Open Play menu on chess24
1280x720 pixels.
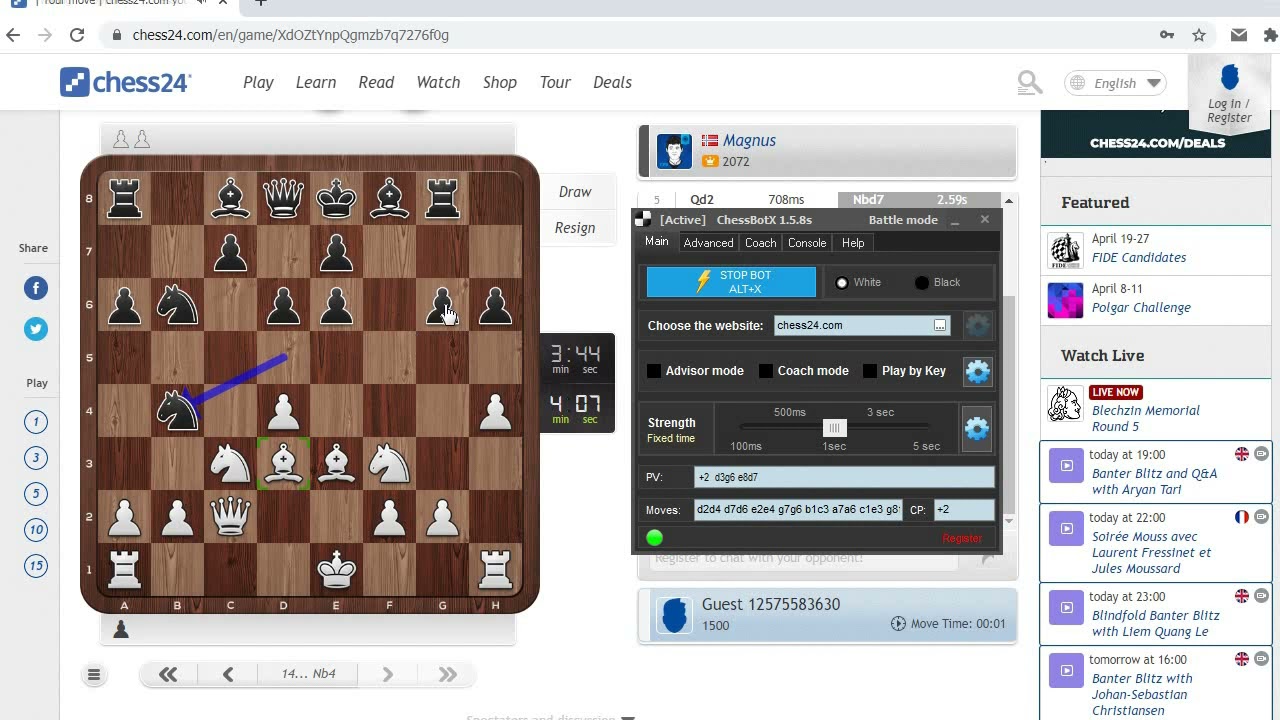tap(258, 82)
